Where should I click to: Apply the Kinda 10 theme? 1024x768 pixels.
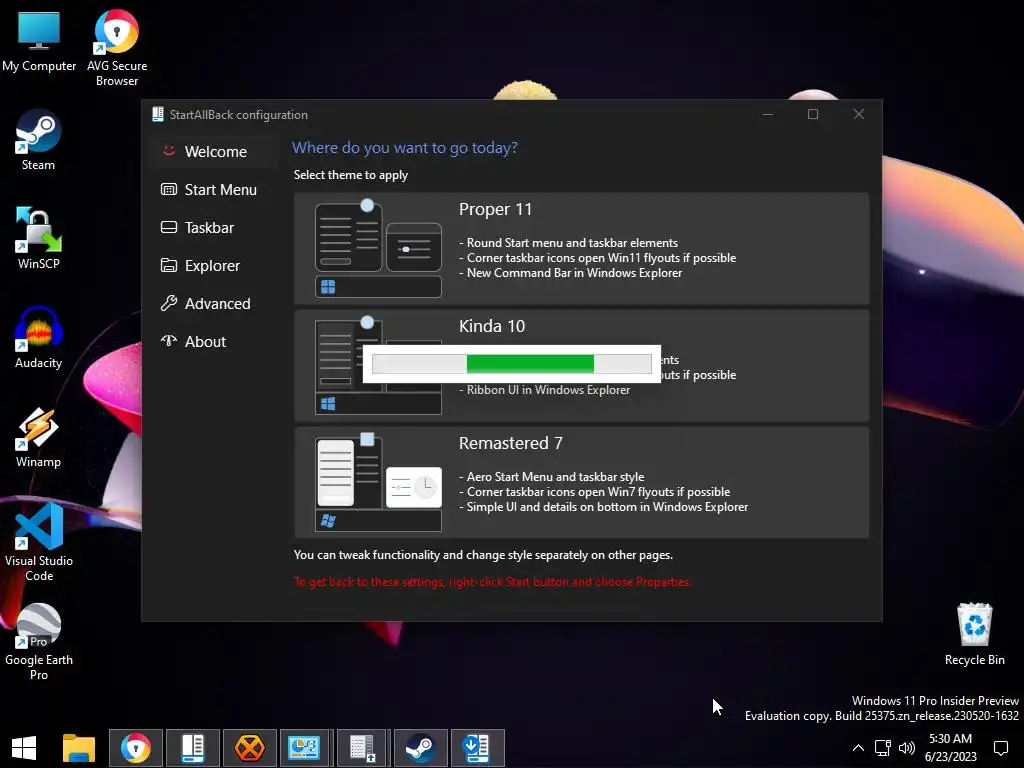point(581,365)
